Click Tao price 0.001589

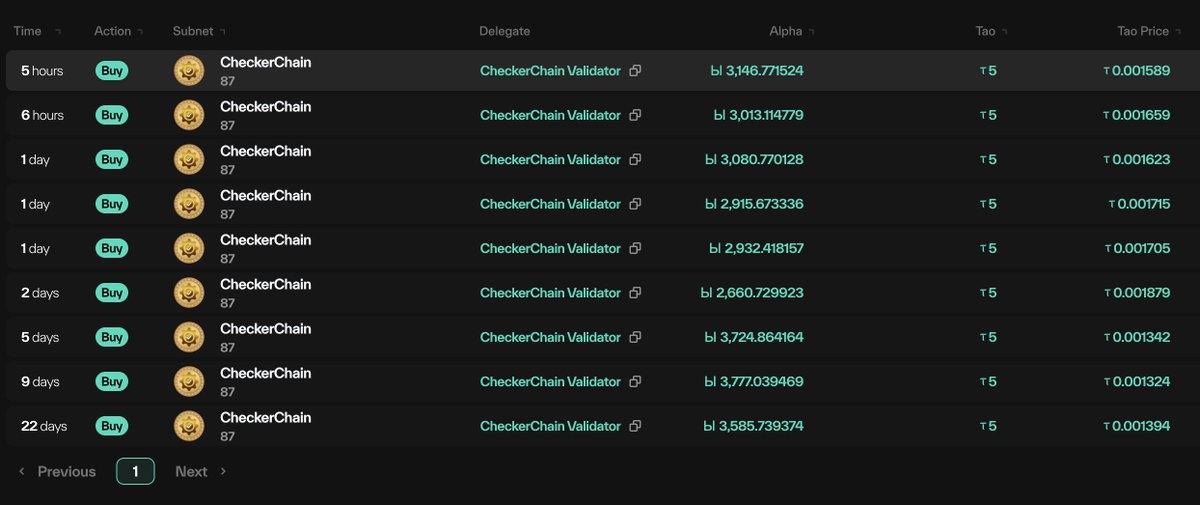tap(1136, 71)
